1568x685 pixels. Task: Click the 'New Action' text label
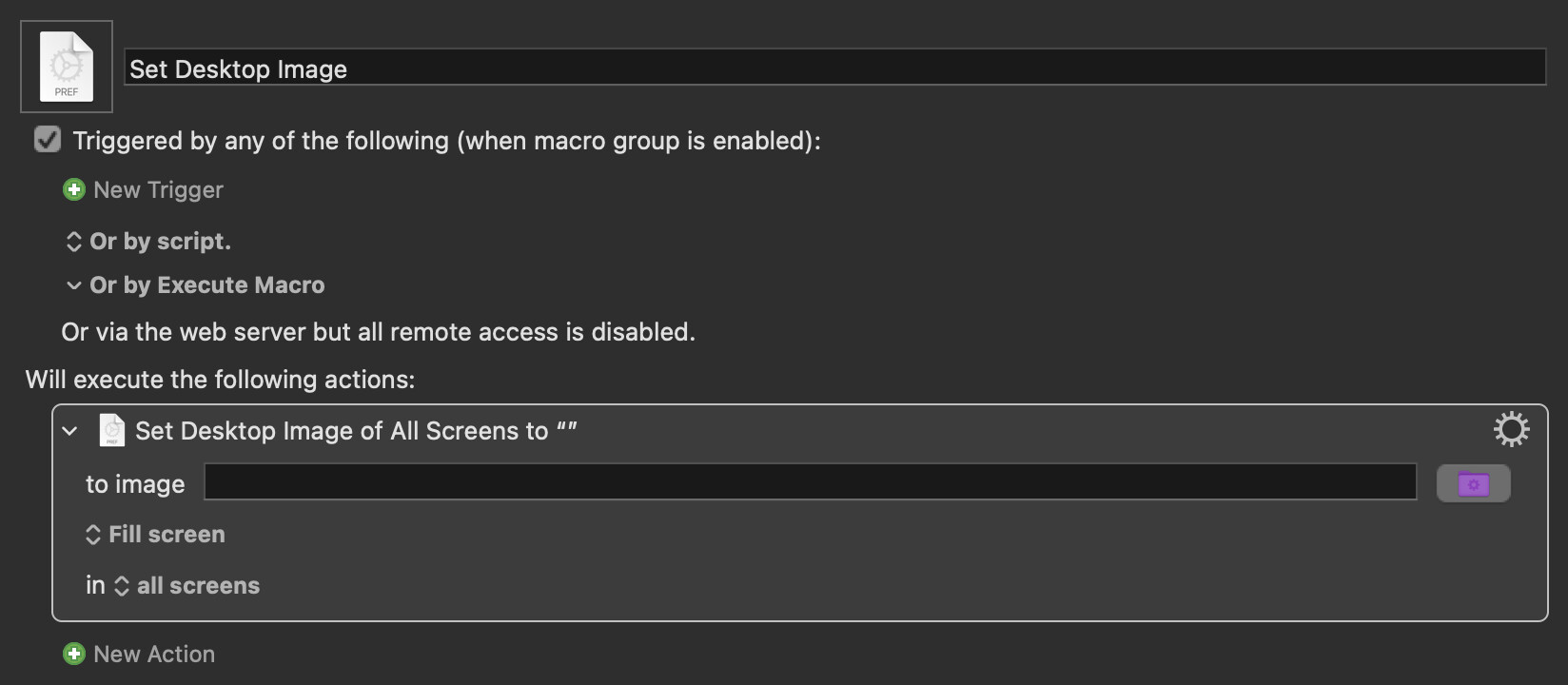(x=154, y=655)
